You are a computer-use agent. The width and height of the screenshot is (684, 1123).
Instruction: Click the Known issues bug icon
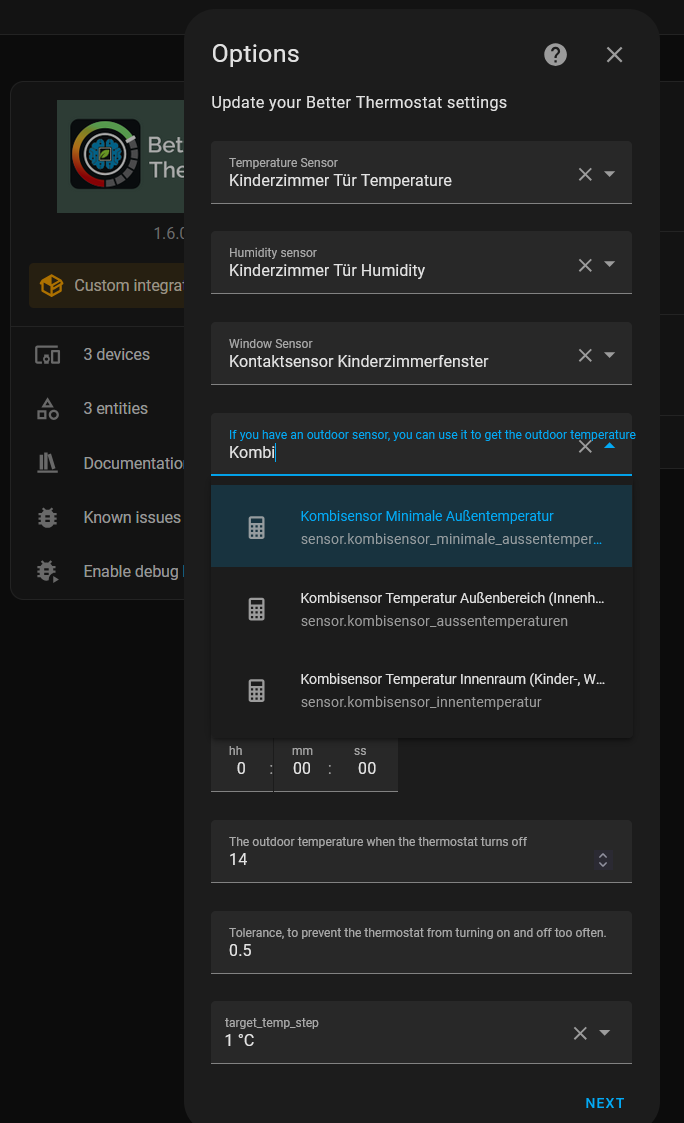click(47, 517)
